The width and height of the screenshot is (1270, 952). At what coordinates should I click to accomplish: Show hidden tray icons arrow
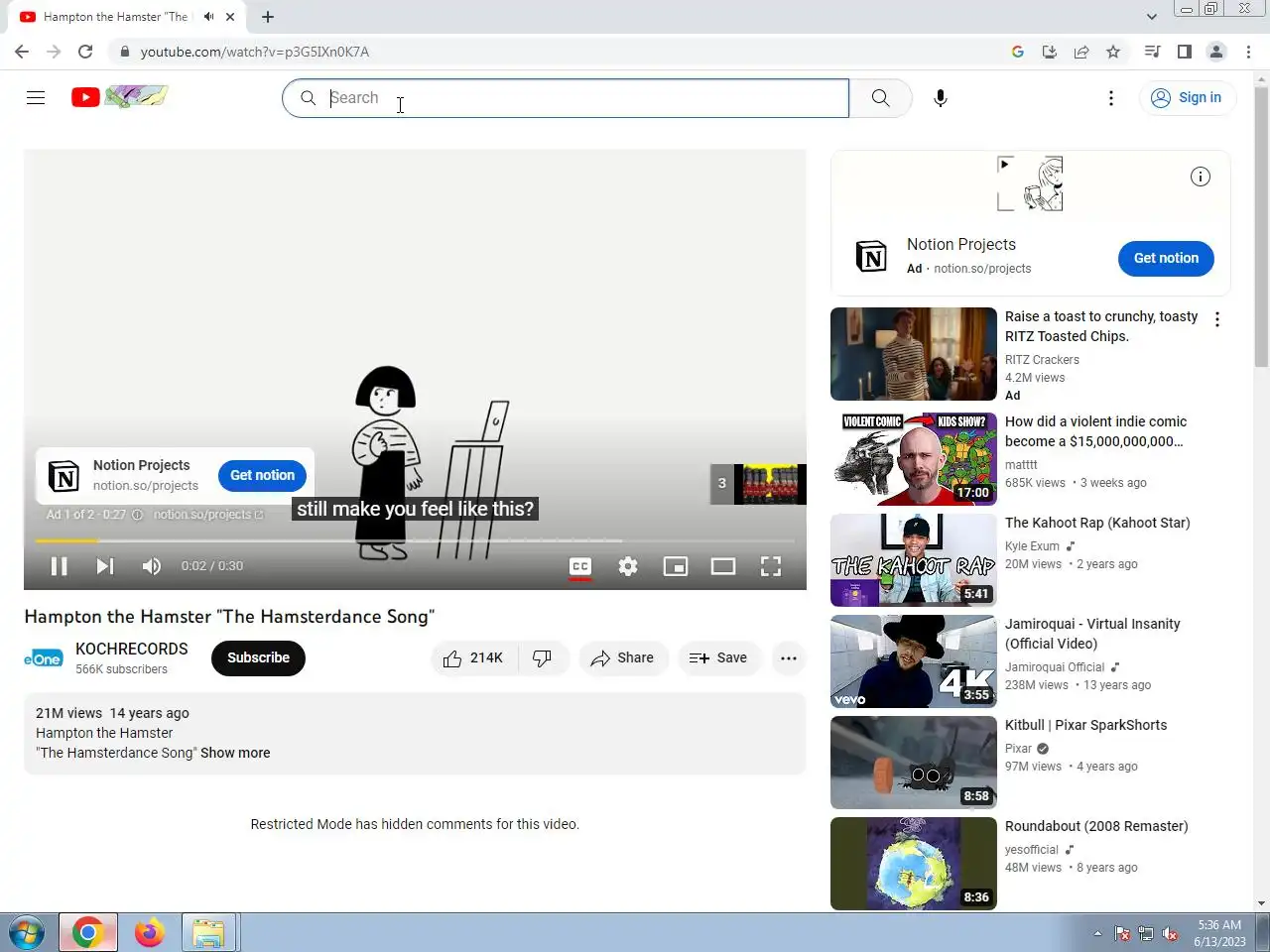(1097, 933)
